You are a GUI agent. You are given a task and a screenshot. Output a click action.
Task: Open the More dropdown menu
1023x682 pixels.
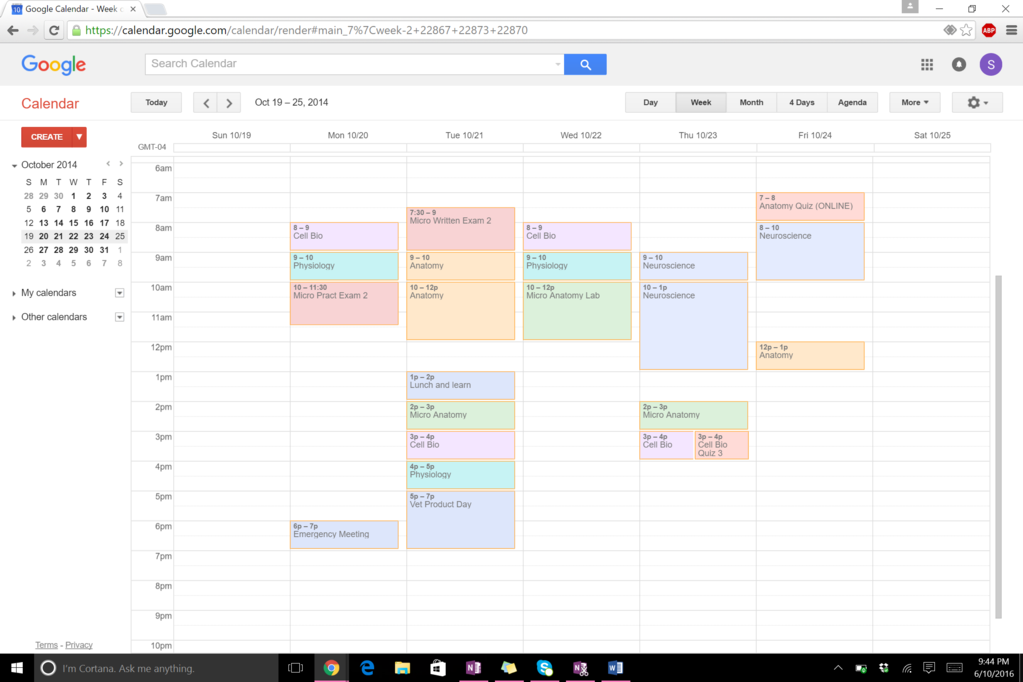point(914,102)
